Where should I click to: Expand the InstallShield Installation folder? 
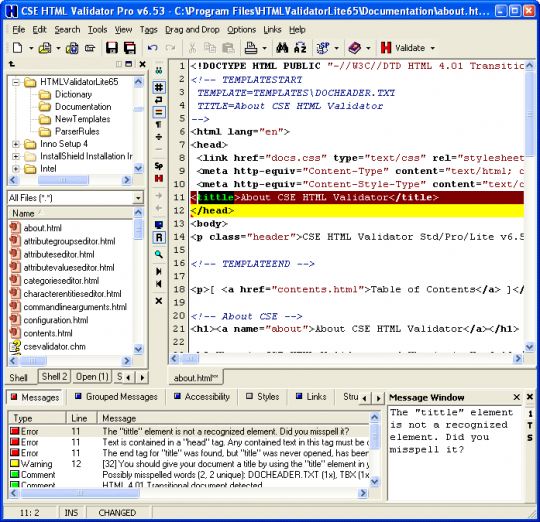(x=16, y=156)
